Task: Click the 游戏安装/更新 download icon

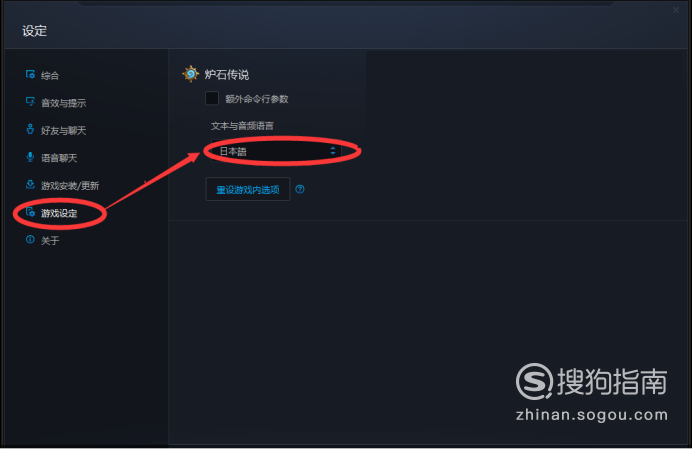Action: (30, 185)
